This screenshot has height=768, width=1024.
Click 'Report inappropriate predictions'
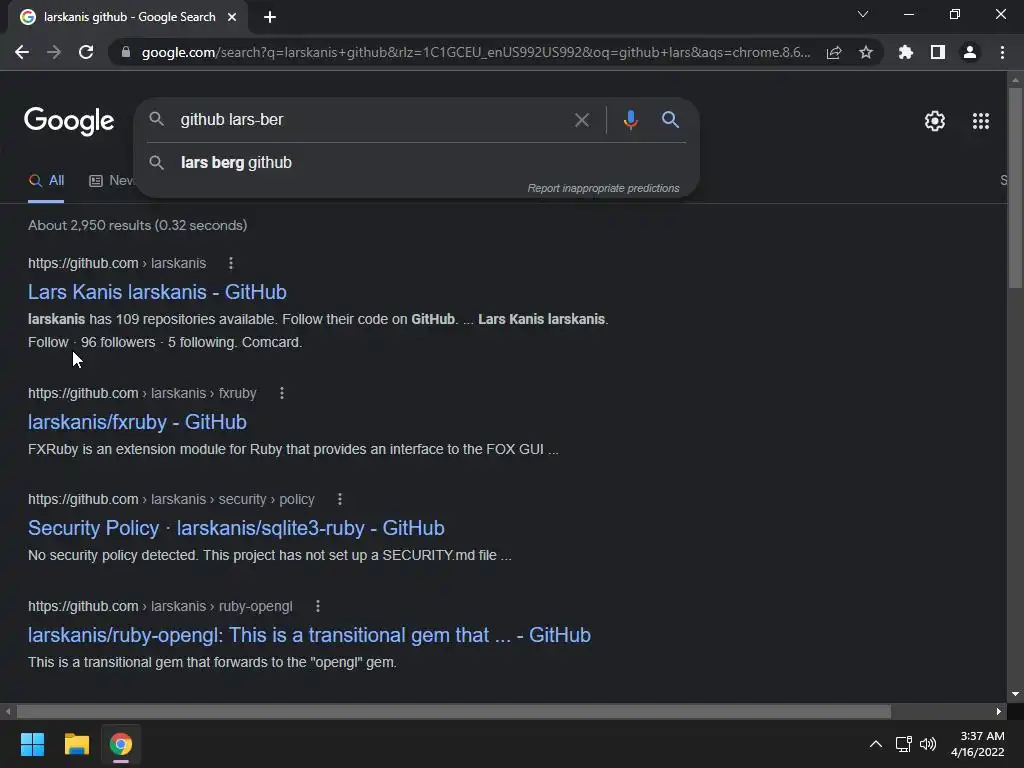click(603, 188)
